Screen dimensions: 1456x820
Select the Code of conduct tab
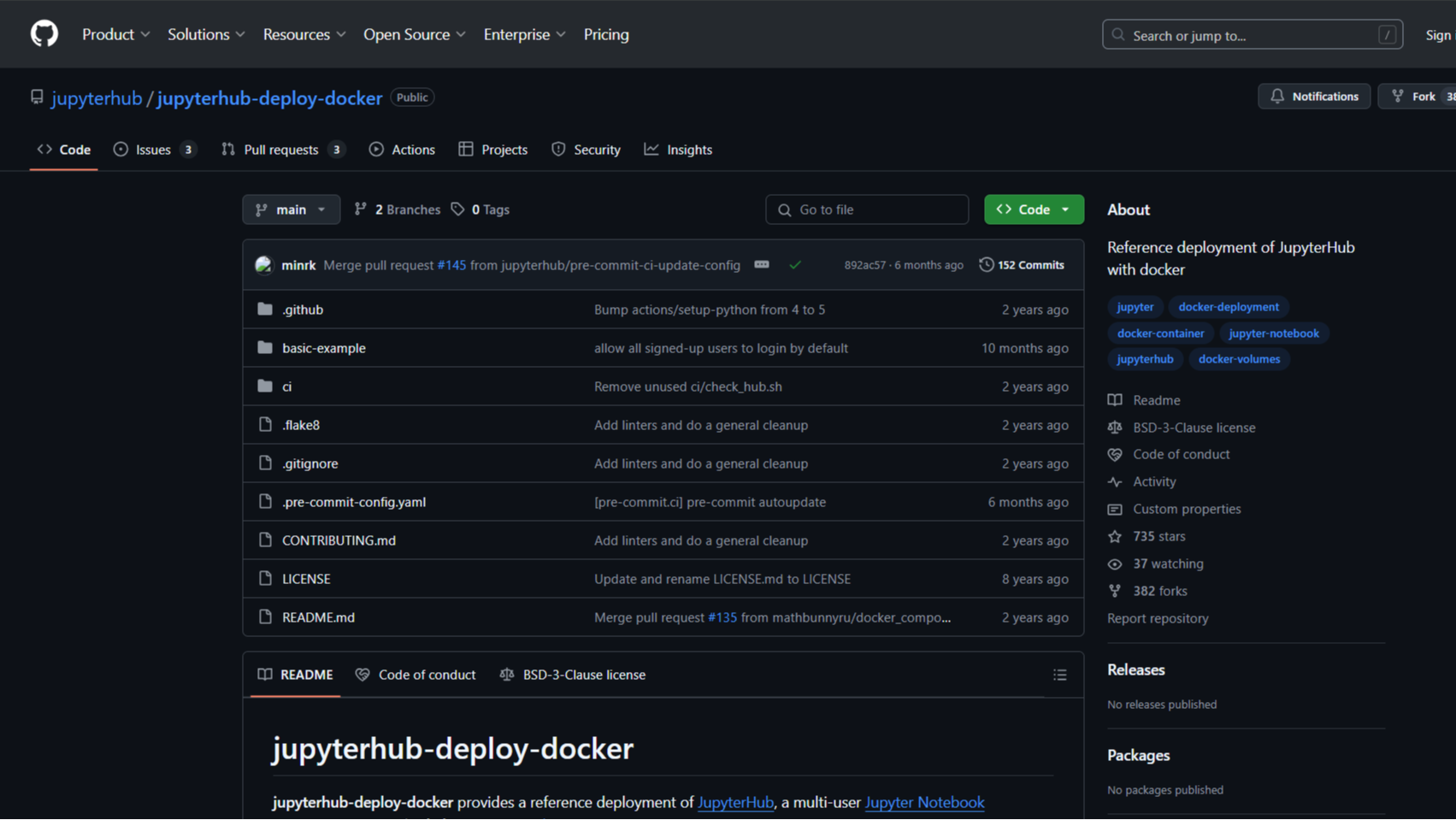click(x=416, y=675)
